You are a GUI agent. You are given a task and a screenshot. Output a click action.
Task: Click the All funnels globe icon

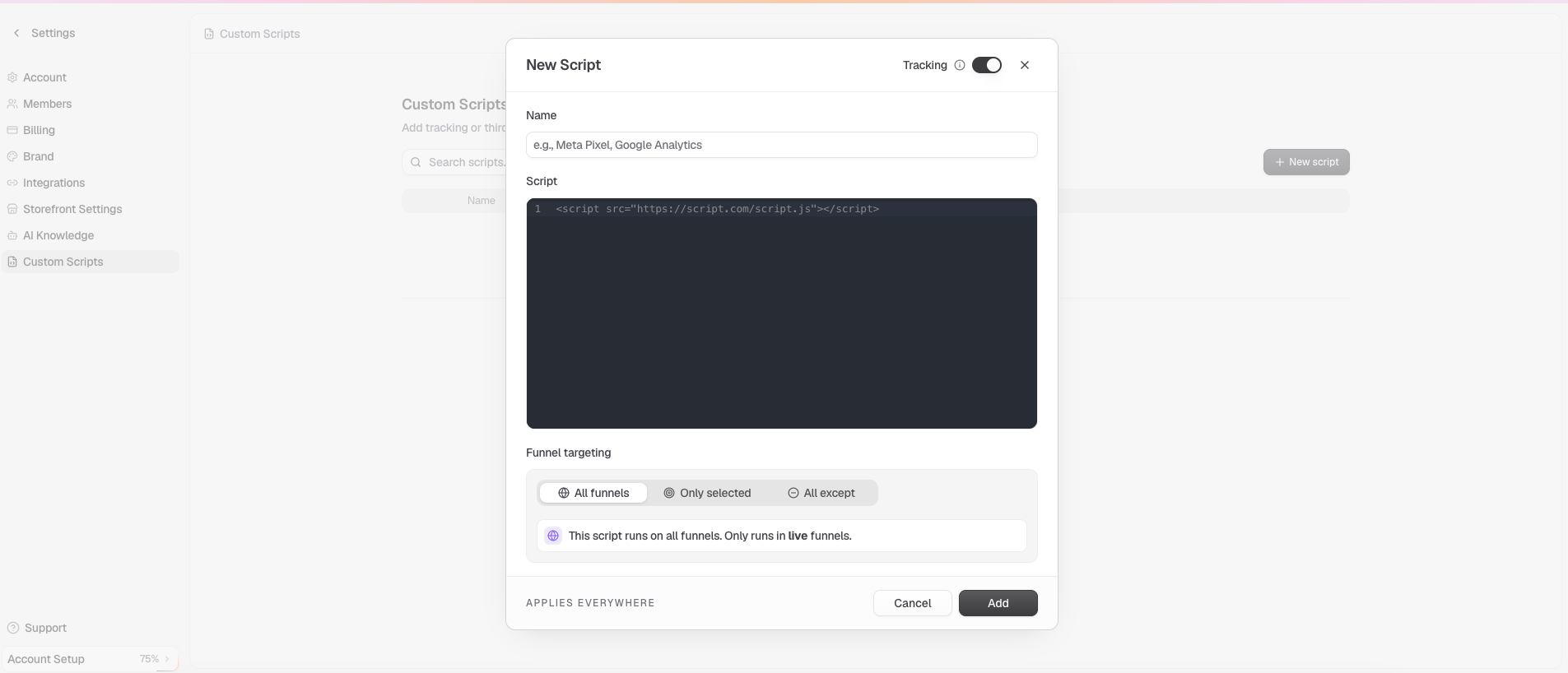pyautogui.click(x=564, y=493)
